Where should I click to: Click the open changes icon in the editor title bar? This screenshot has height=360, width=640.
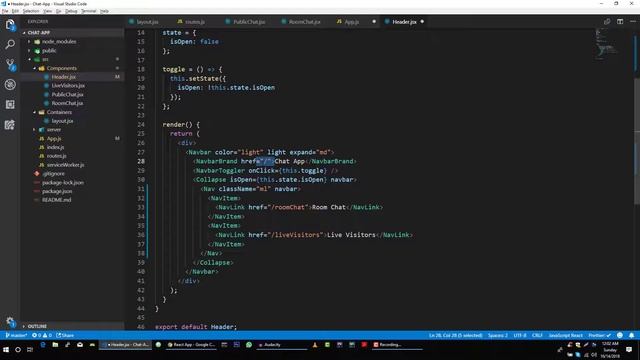click(607, 22)
